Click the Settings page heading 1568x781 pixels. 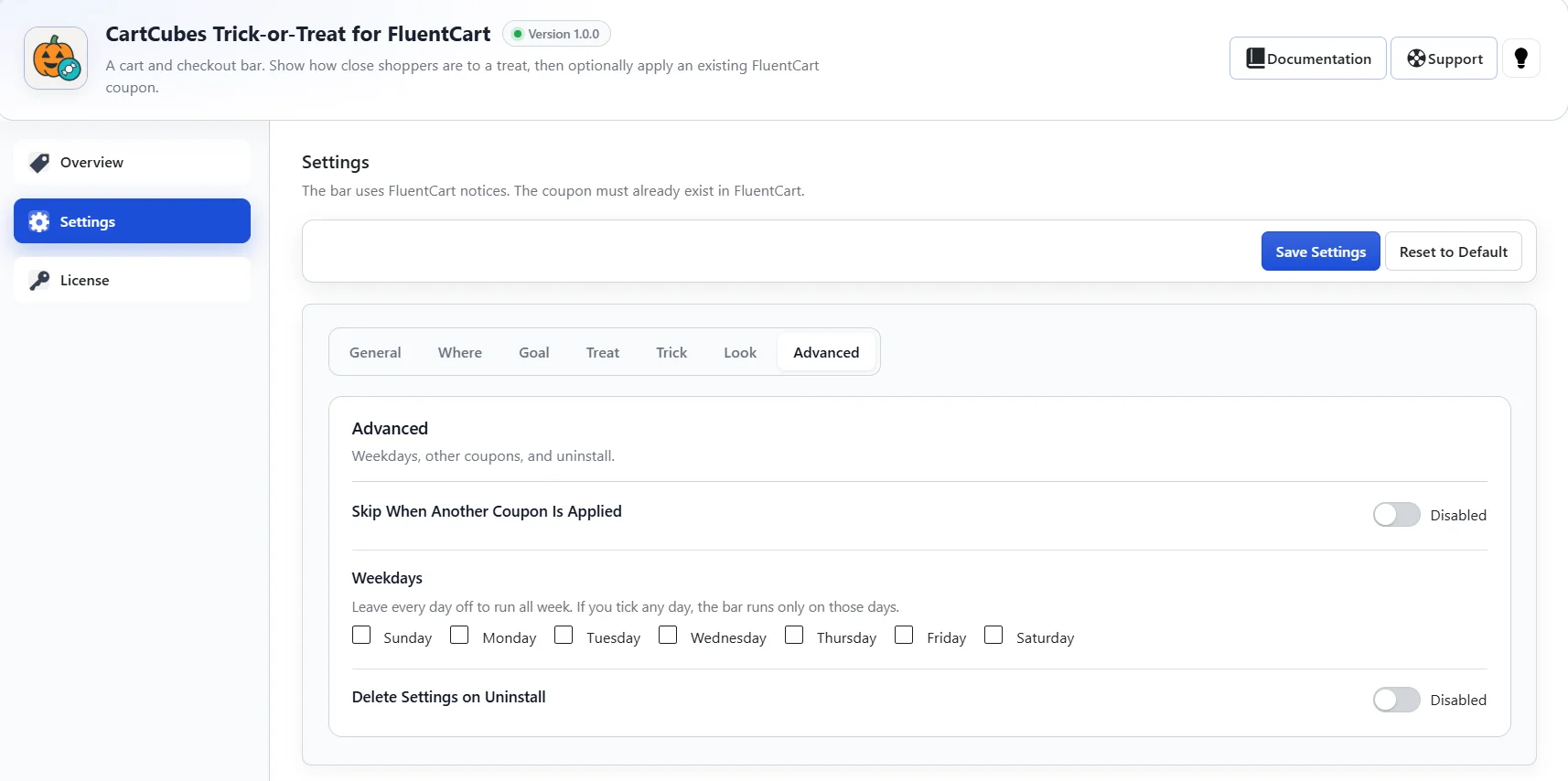[336, 162]
